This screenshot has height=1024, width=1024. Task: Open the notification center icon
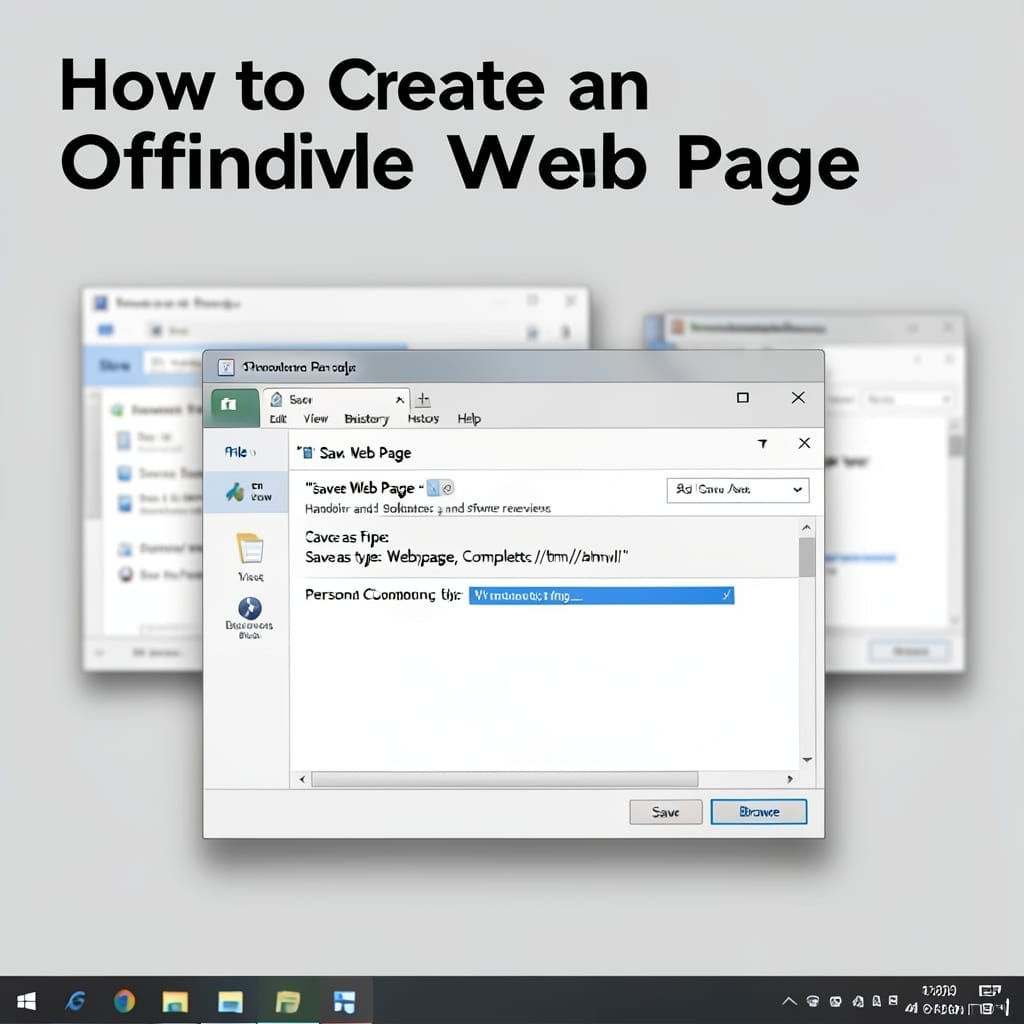tap(990, 991)
